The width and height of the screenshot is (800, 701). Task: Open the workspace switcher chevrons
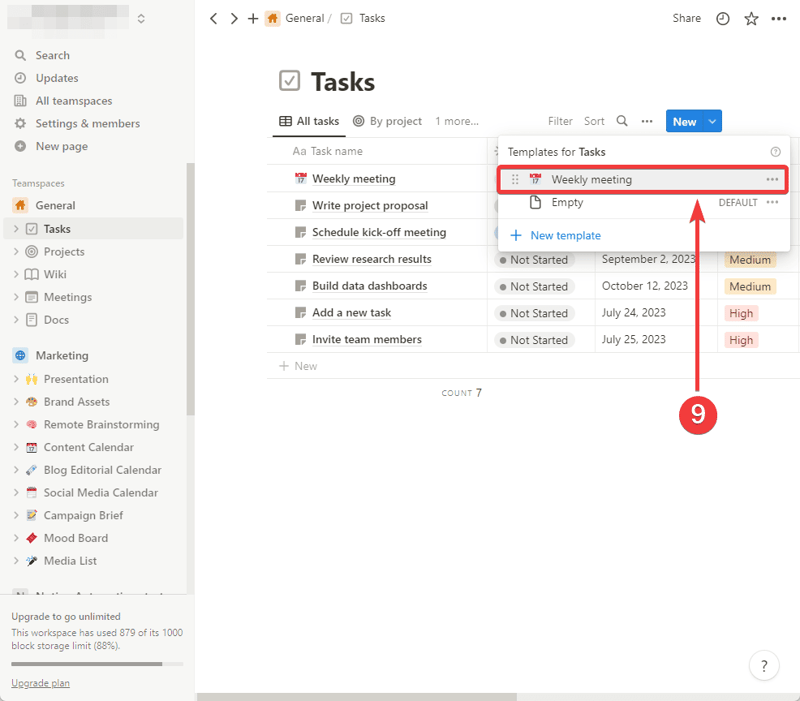pyautogui.click(x=141, y=18)
